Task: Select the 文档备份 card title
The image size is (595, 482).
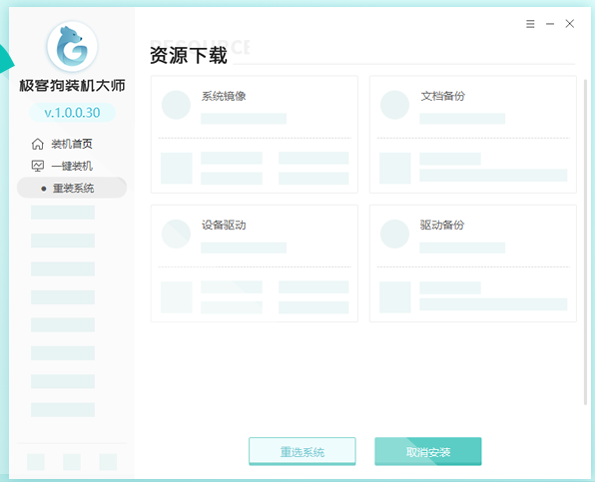Action: pos(442,96)
